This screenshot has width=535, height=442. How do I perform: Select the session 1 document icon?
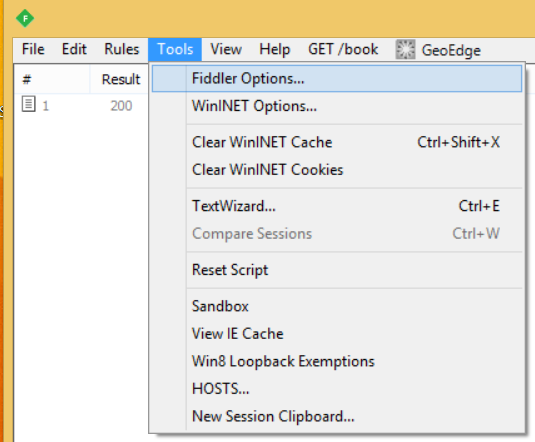click(x=29, y=104)
